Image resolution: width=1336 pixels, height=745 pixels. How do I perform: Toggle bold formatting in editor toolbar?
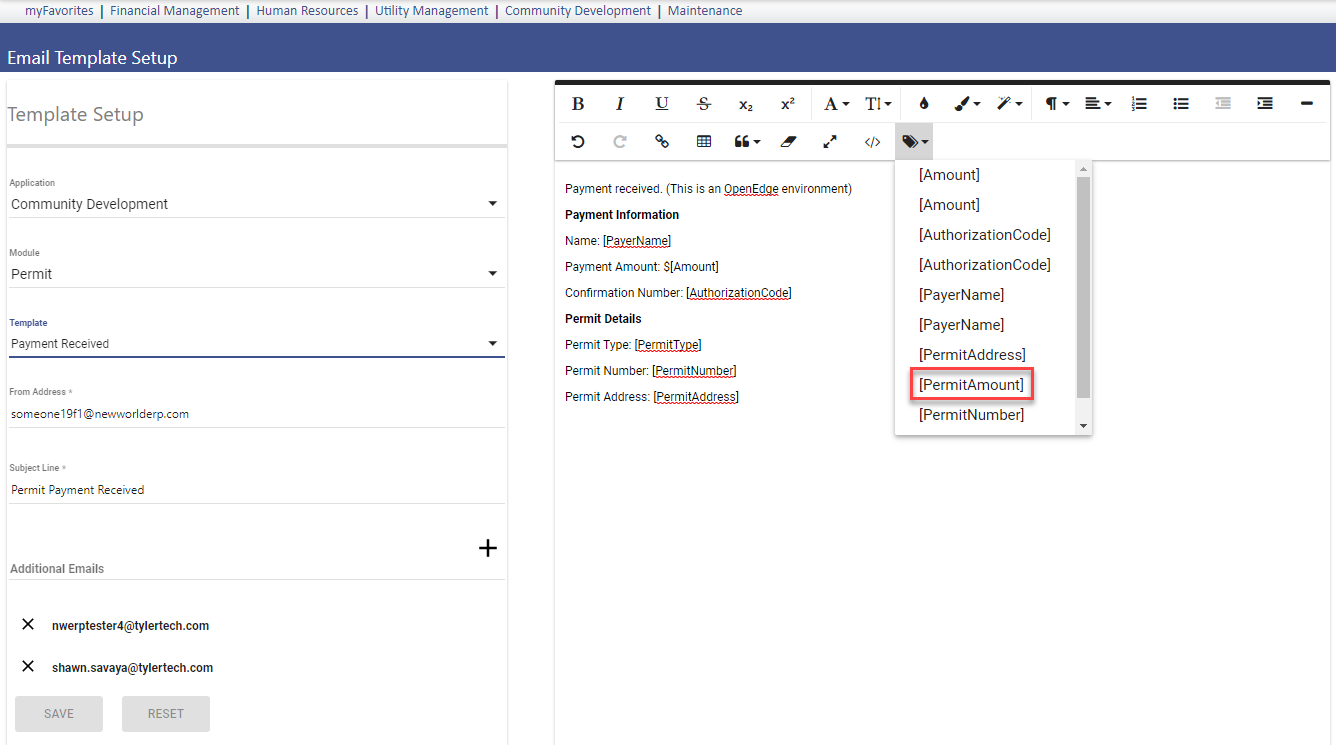click(578, 104)
